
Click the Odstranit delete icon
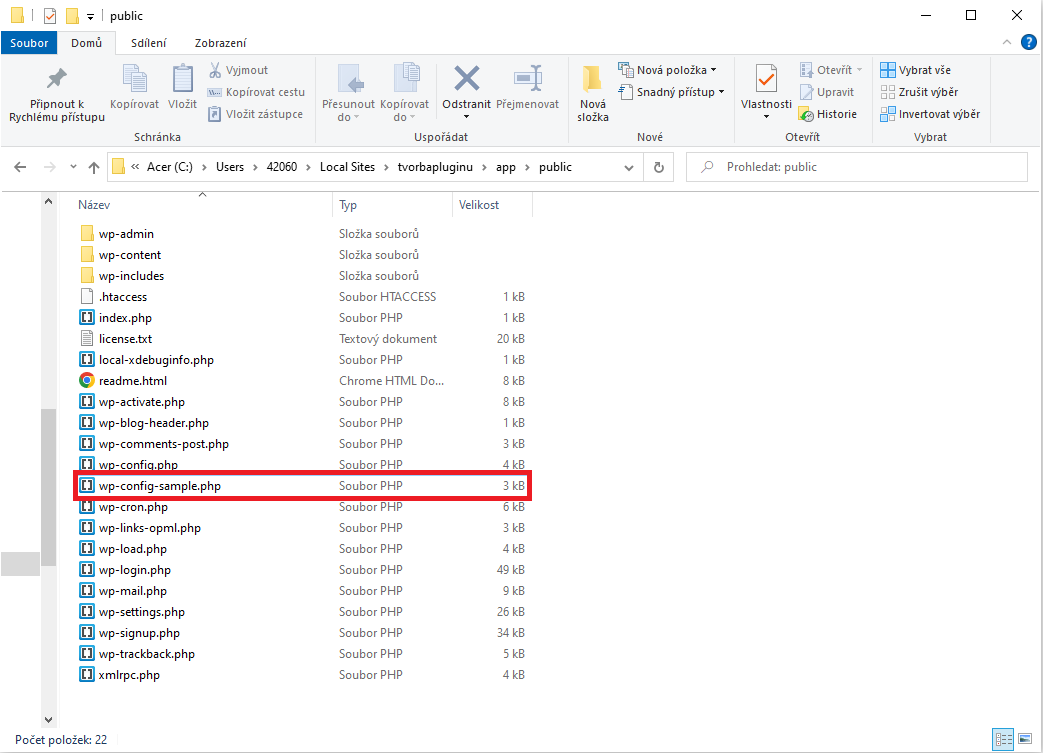click(x=466, y=79)
